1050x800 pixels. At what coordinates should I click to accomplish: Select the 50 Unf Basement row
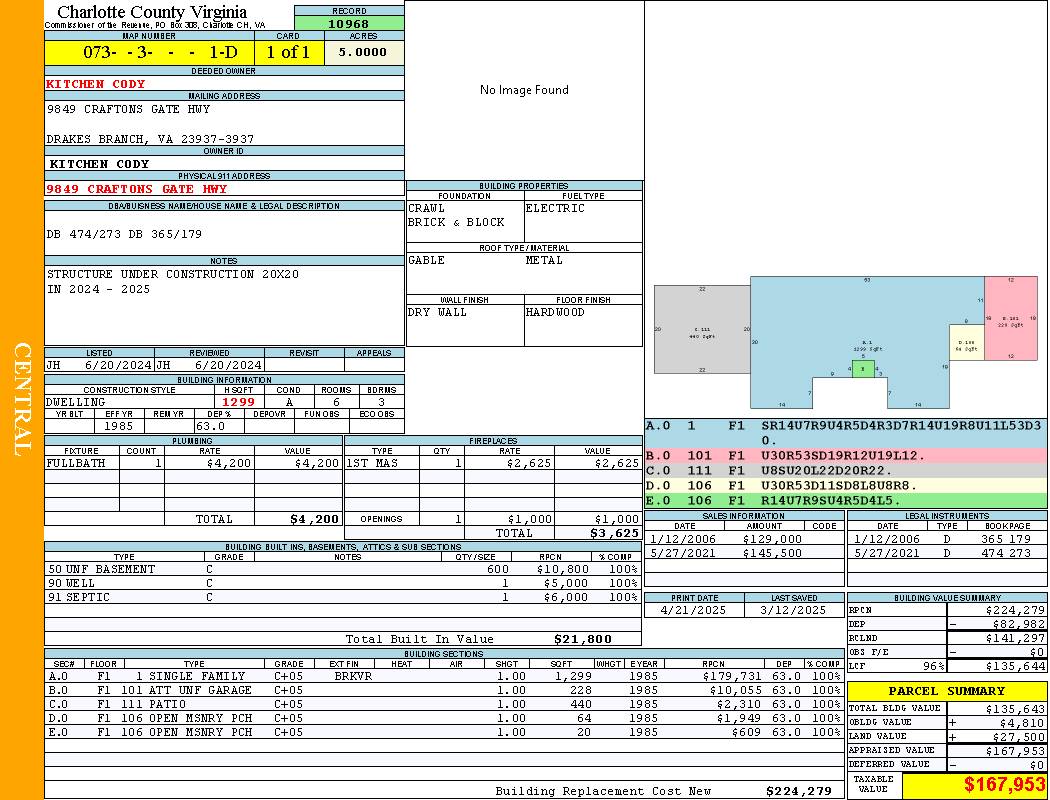[343, 569]
